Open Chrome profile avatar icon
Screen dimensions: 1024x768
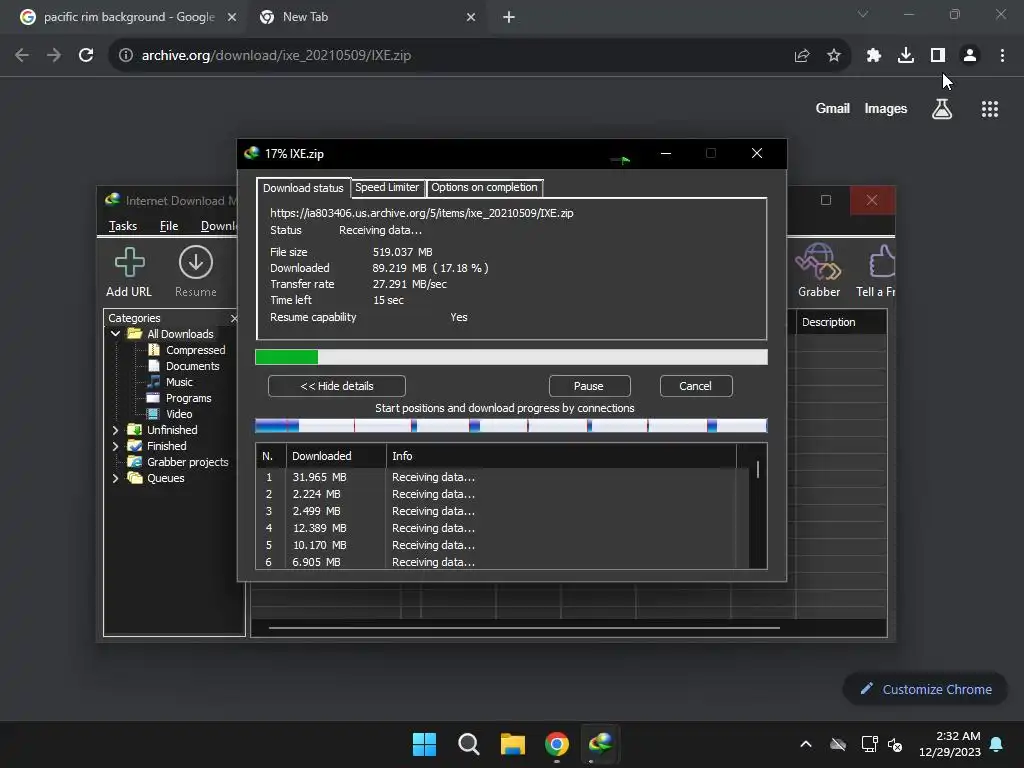970,56
